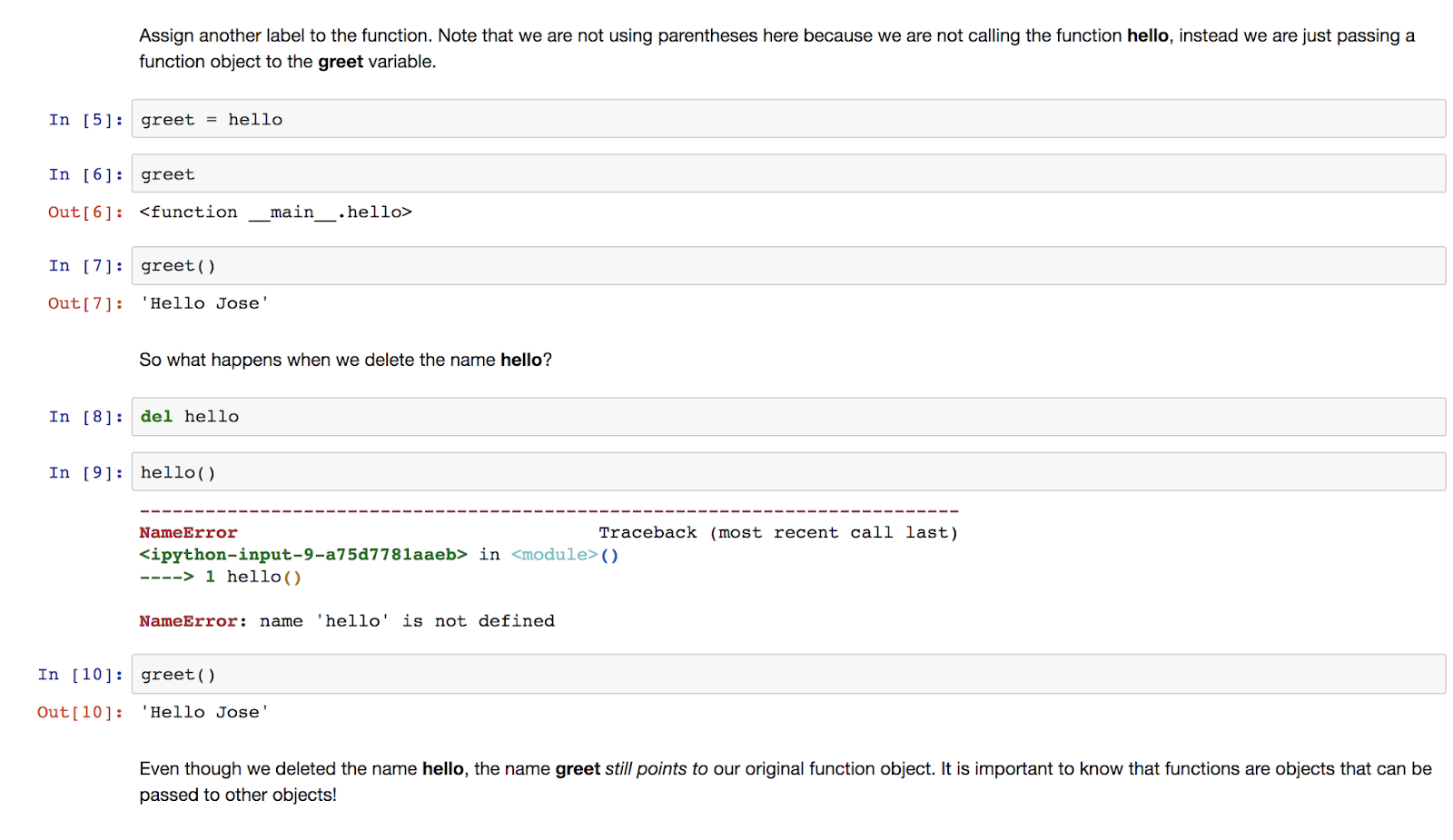Select the In [6] code cell showing 'greet'
The height and width of the screenshot is (840, 1453).
363,173
